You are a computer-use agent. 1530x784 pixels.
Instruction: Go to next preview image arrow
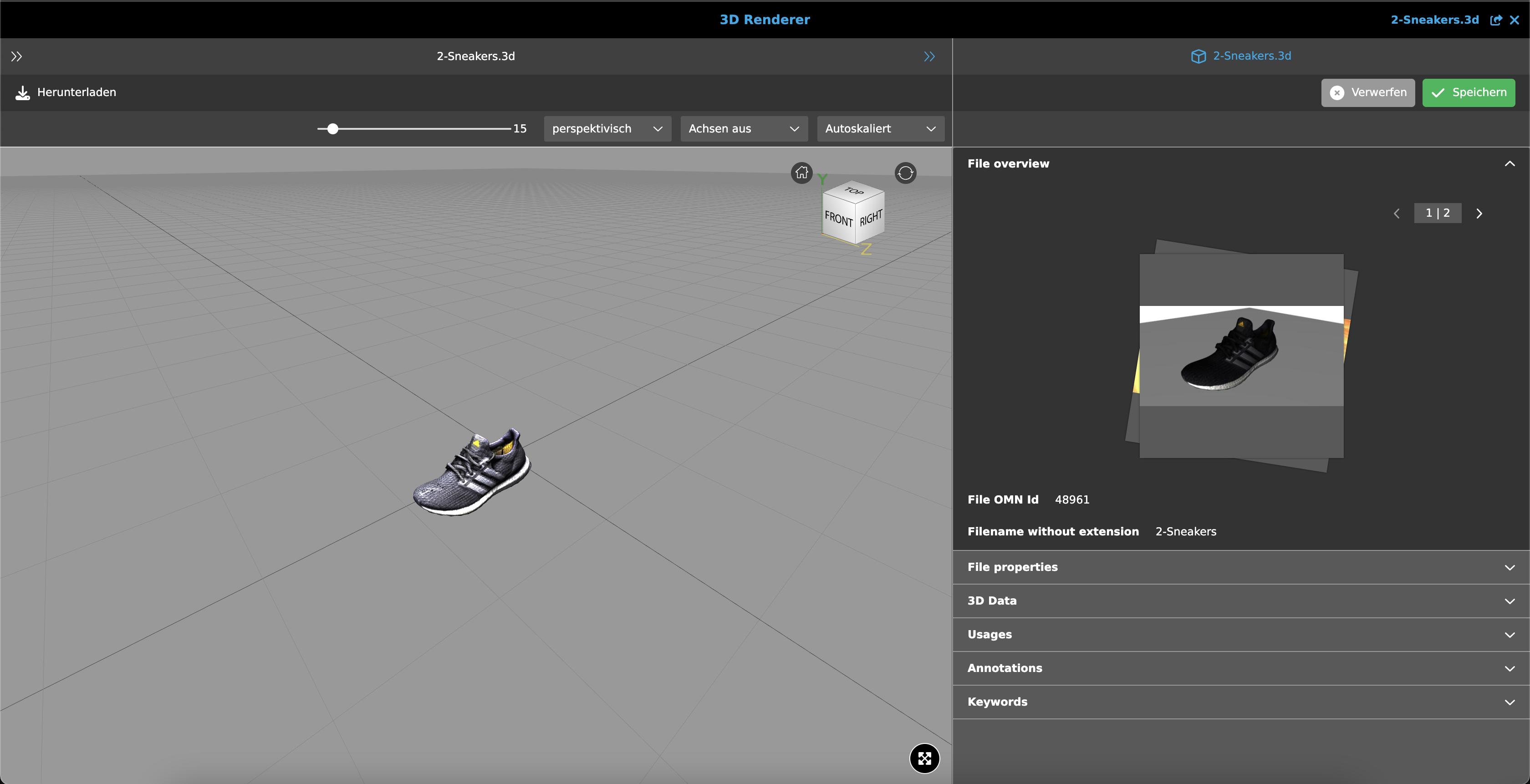point(1479,214)
